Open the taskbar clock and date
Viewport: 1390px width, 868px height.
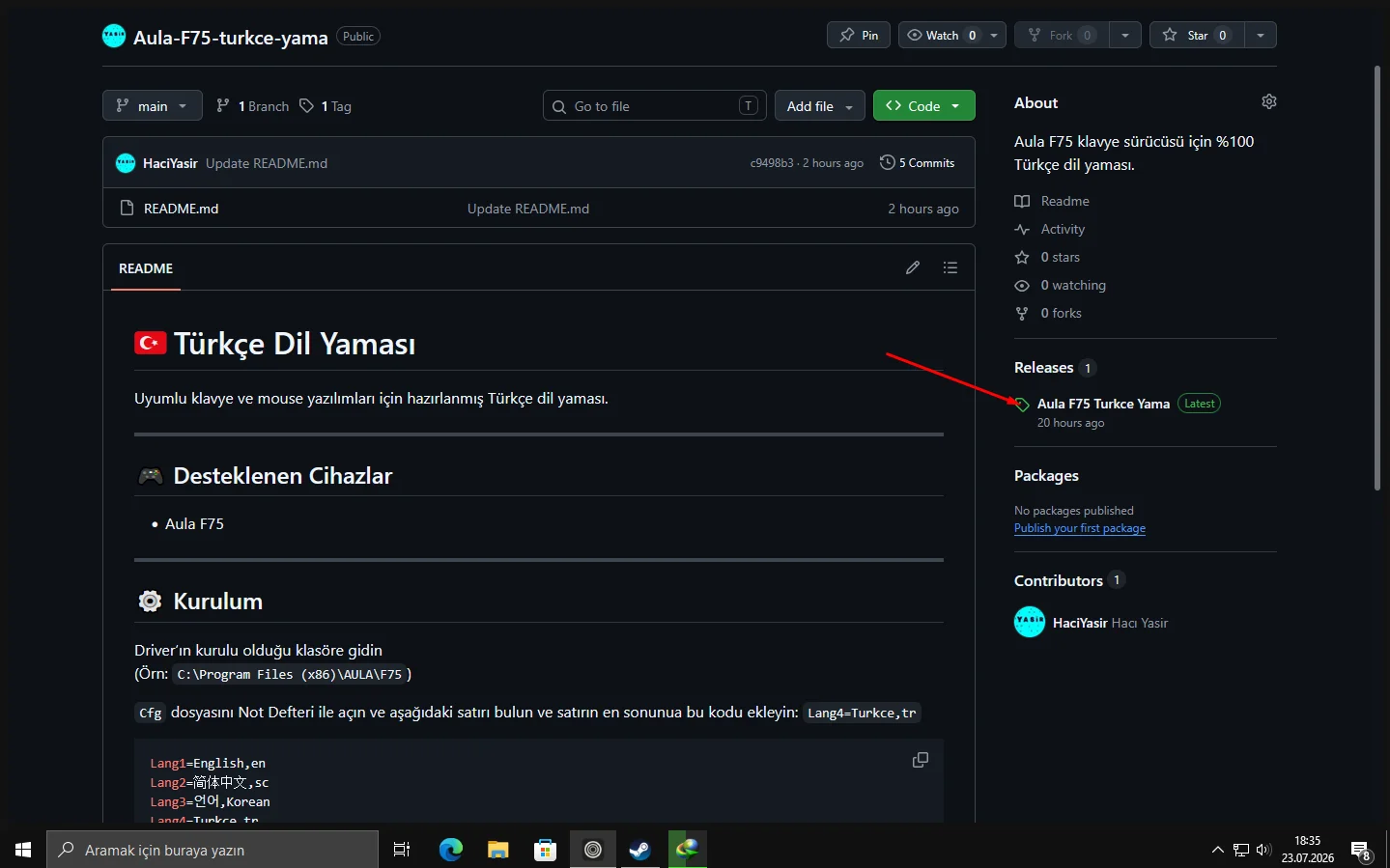[x=1308, y=850]
